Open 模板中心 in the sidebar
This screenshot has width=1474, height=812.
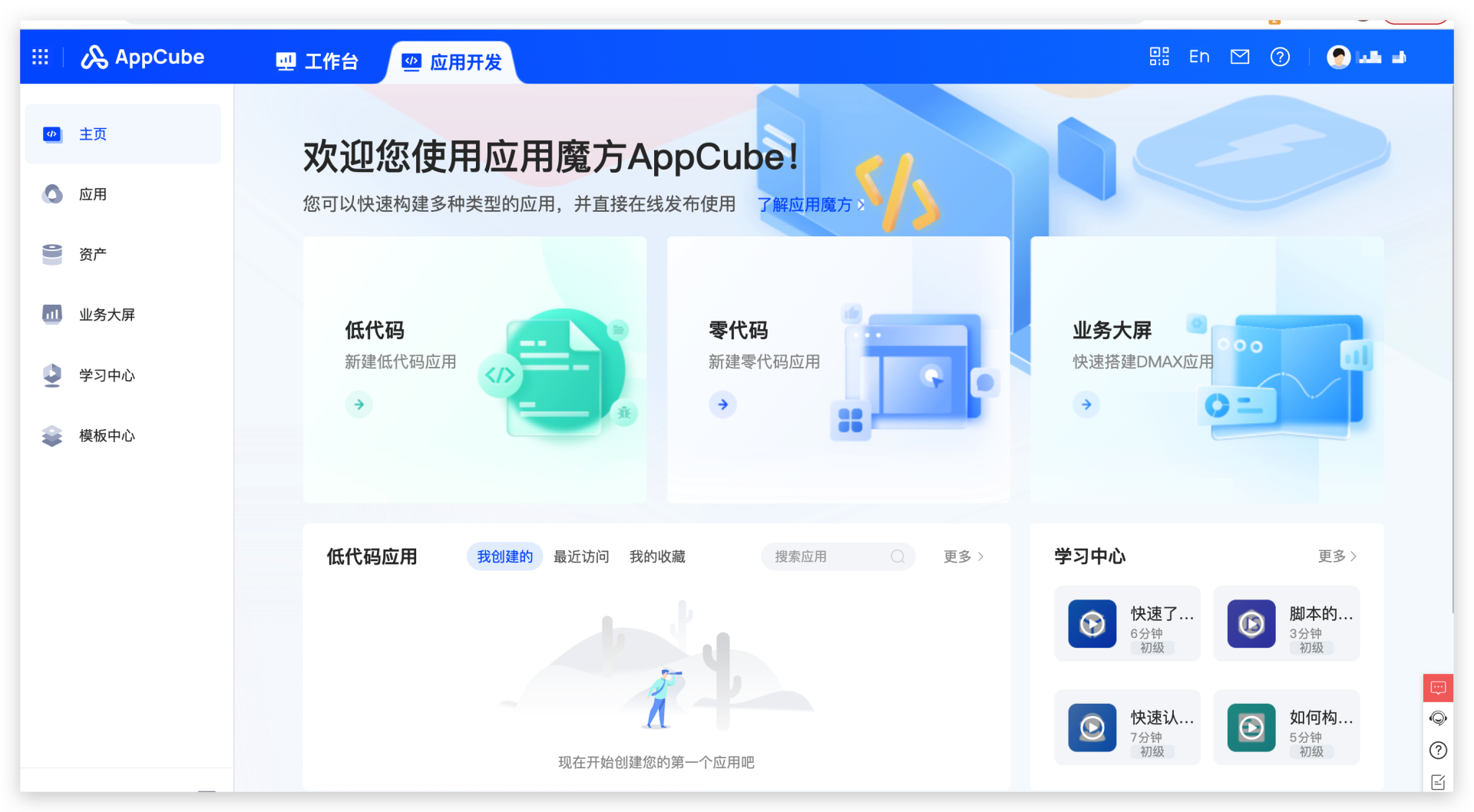(x=123, y=436)
